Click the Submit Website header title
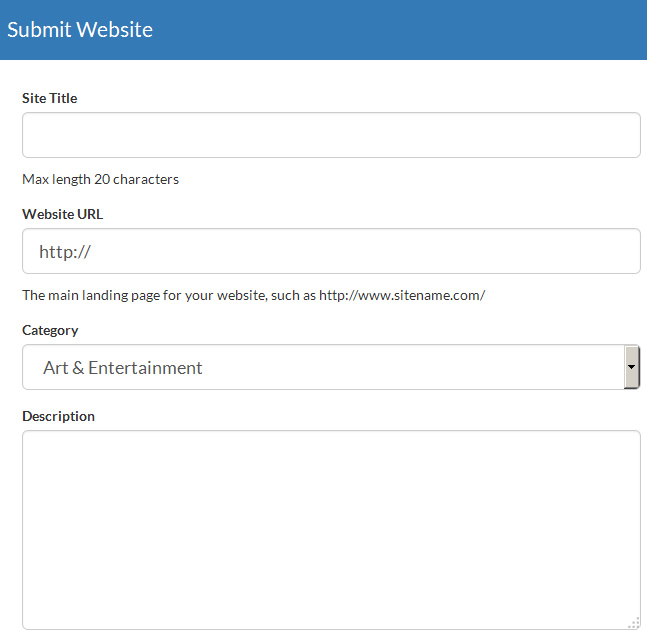 (80, 30)
